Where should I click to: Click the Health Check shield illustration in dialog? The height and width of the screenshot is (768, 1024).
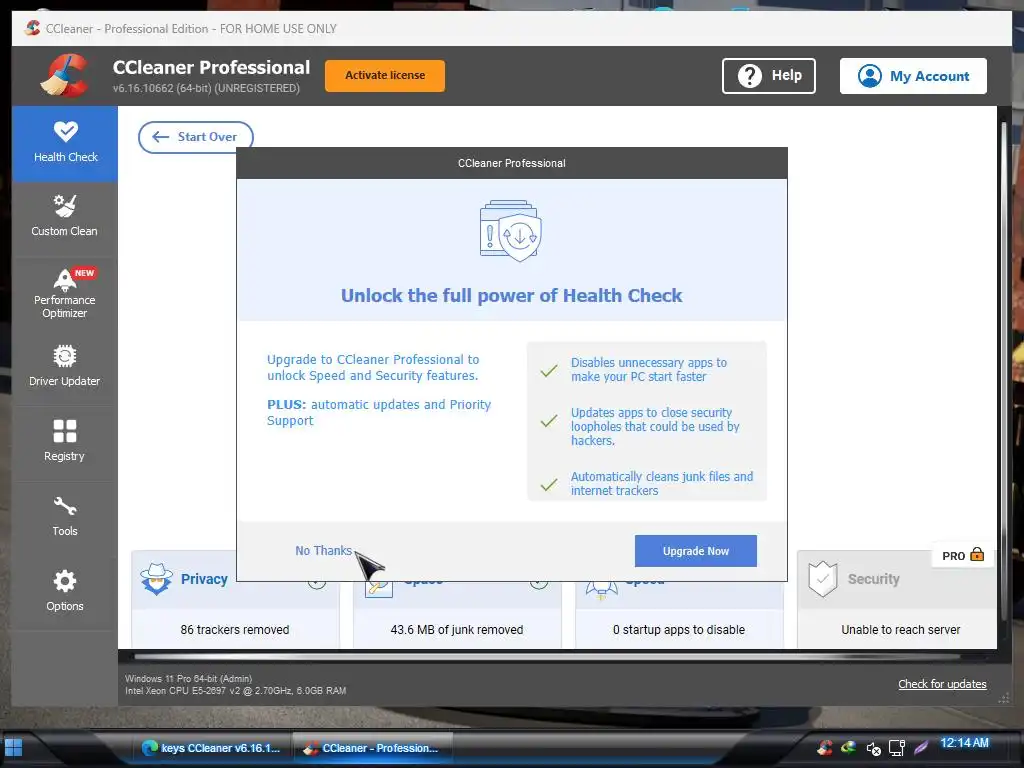(x=511, y=231)
